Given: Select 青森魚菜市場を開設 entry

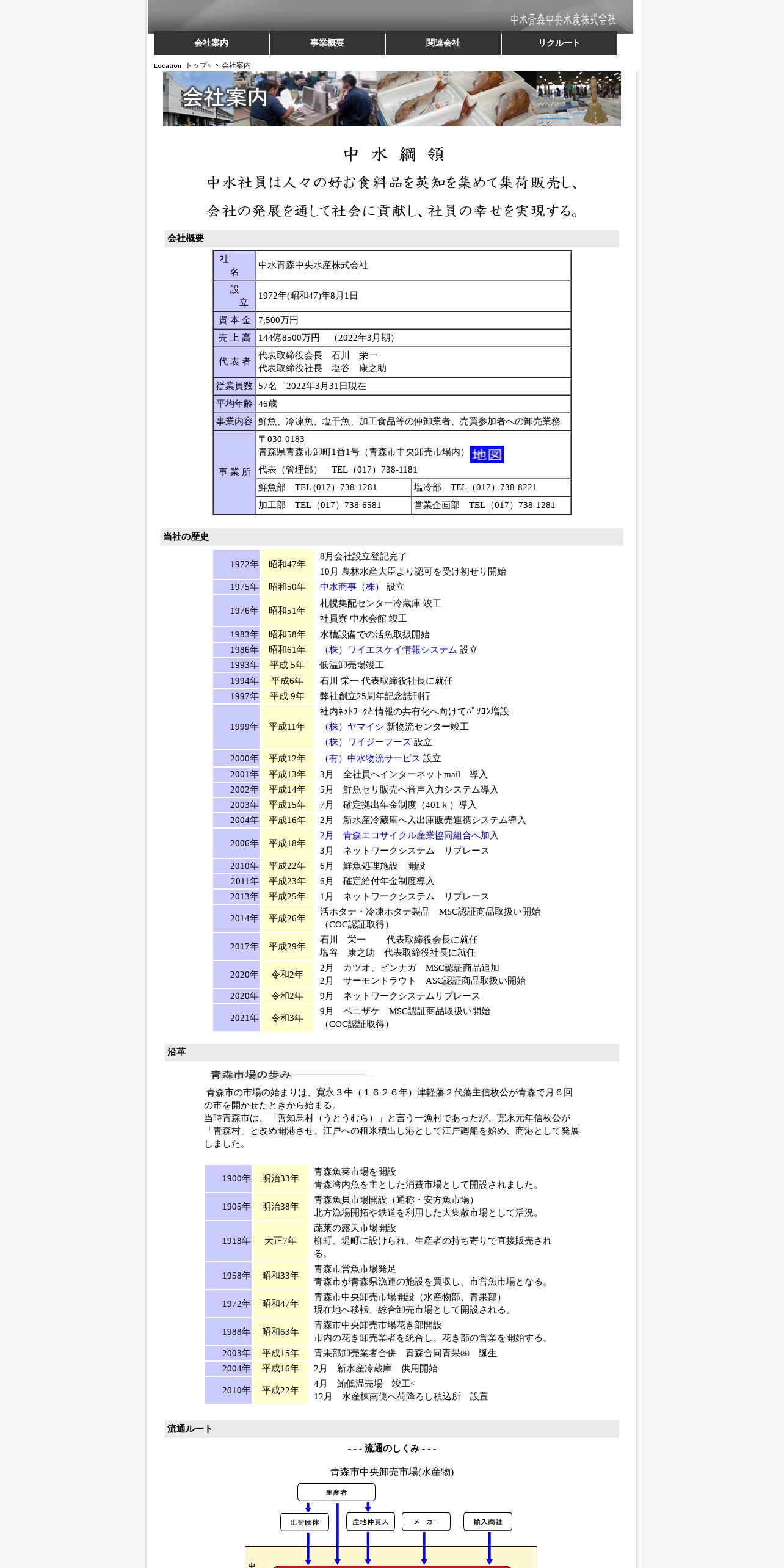Looking at the screenshot, I should click(x=355, y=1172).
